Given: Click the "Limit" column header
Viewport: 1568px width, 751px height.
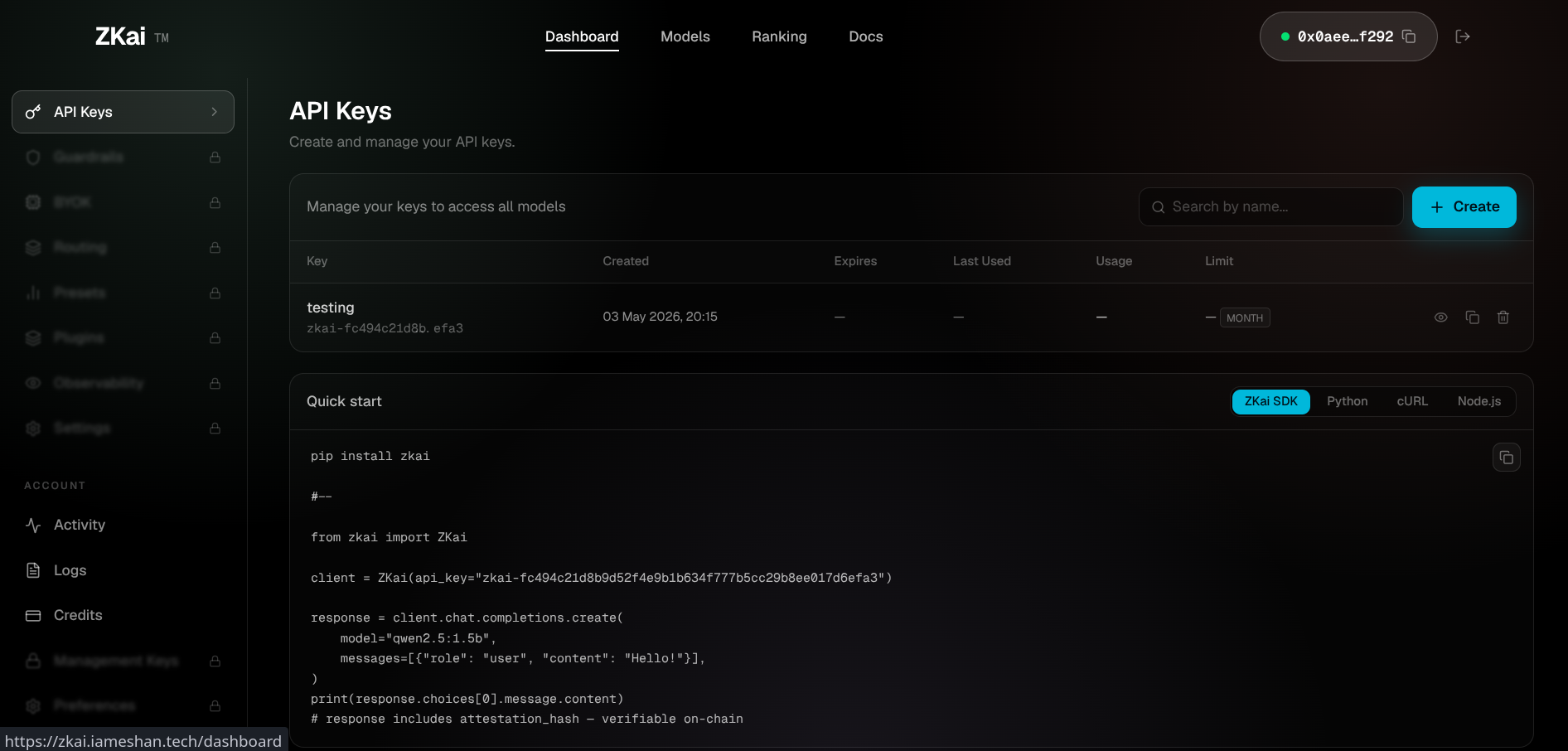Looking at the screenshot, I should tap(1219, 261).
